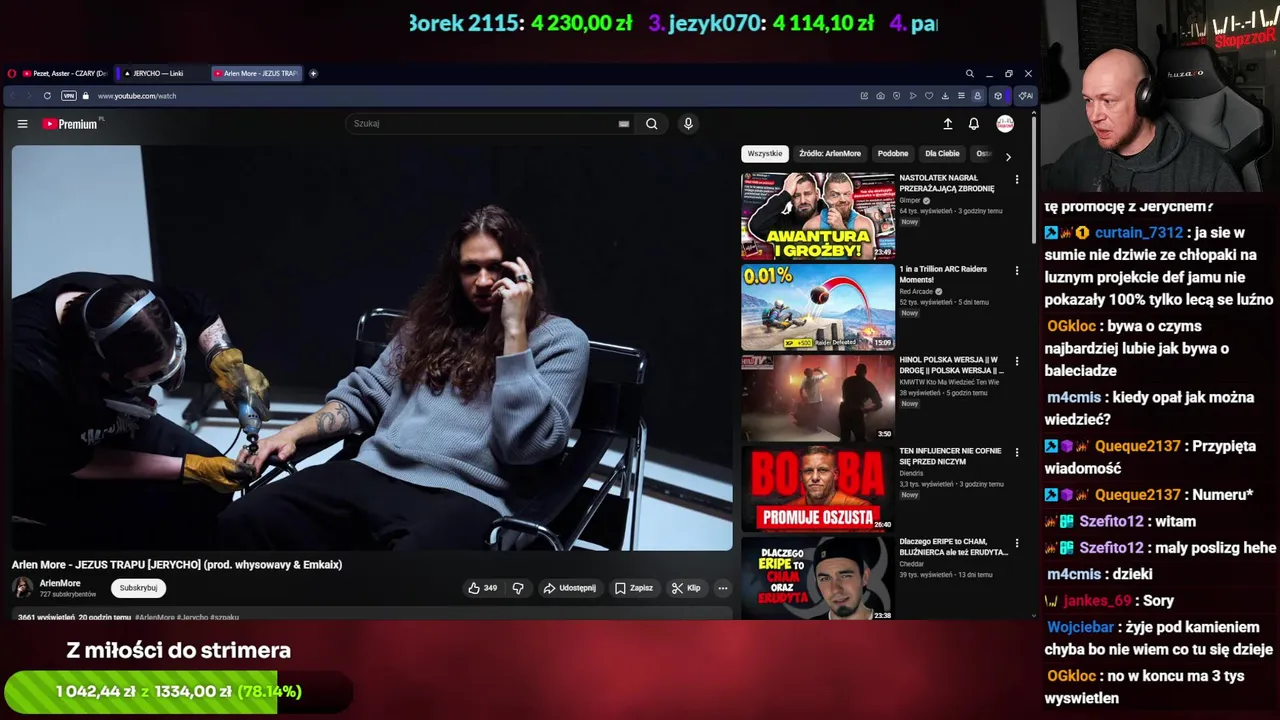The height and width of the screenshot is (720, 1280).
Task: Share video with Udostępnij button
Action: (569, 588)
